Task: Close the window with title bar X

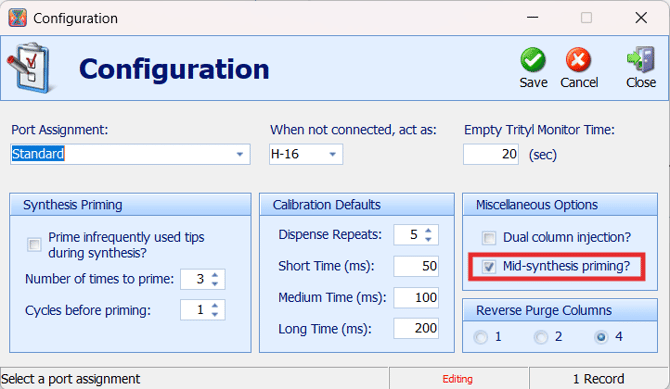Action: 641,18
